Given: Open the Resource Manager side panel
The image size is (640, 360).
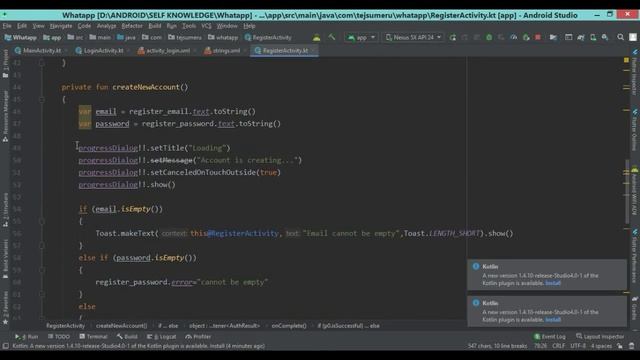Looking at the screenshot, I should [x=5, y=116].
